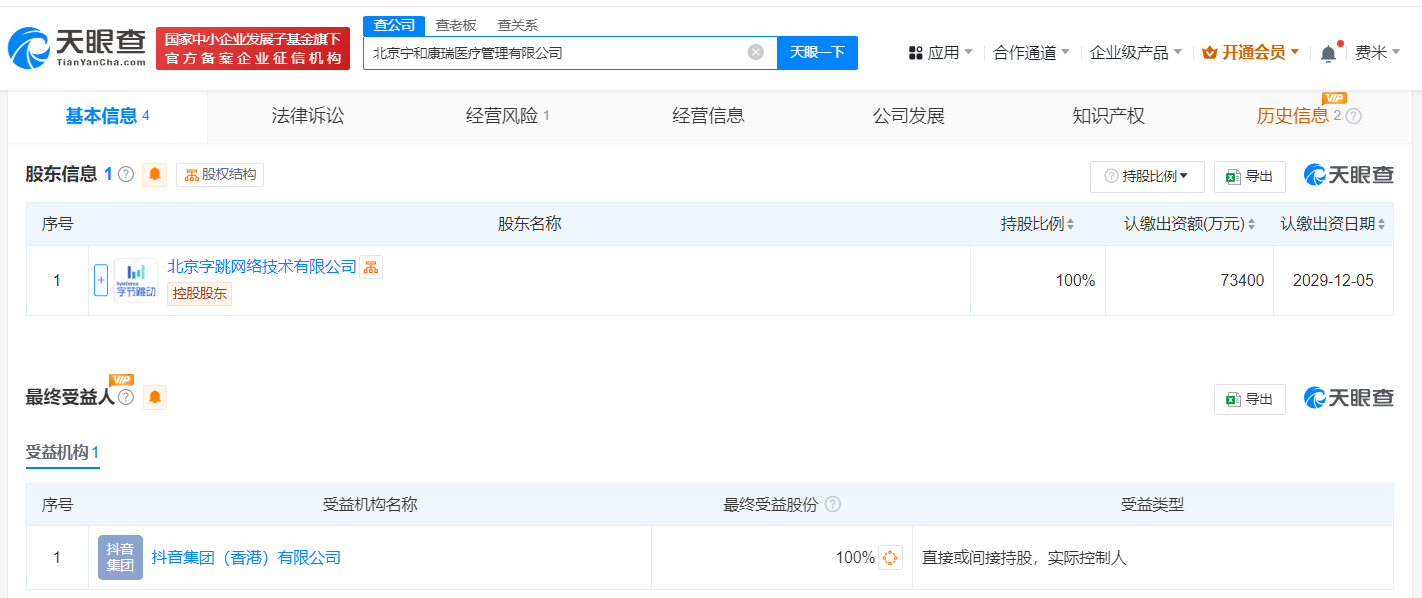Click the notification bell icon in header
1422x598 pixels.
(x=1328, y=53)
